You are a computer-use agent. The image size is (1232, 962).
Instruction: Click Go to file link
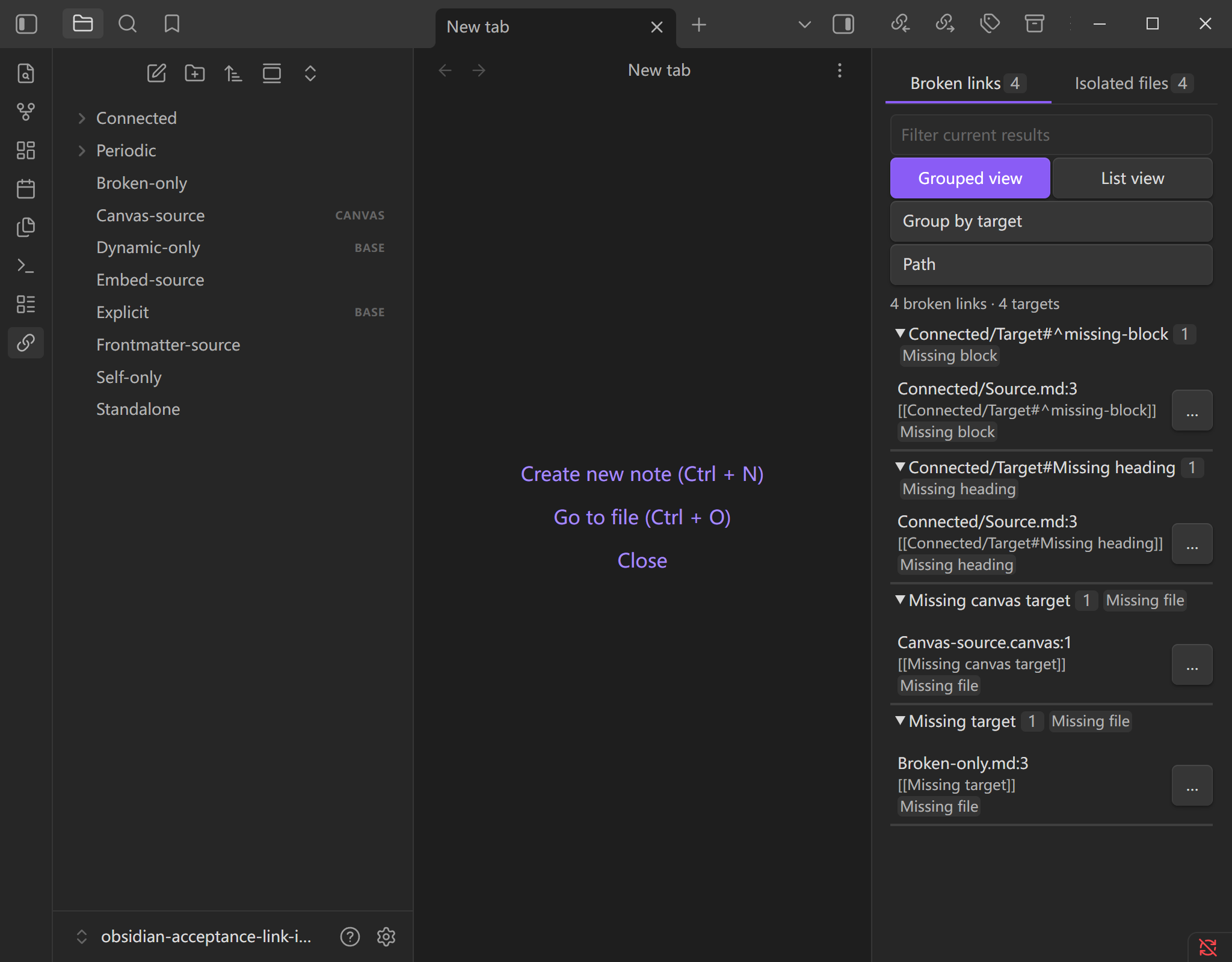642,518
